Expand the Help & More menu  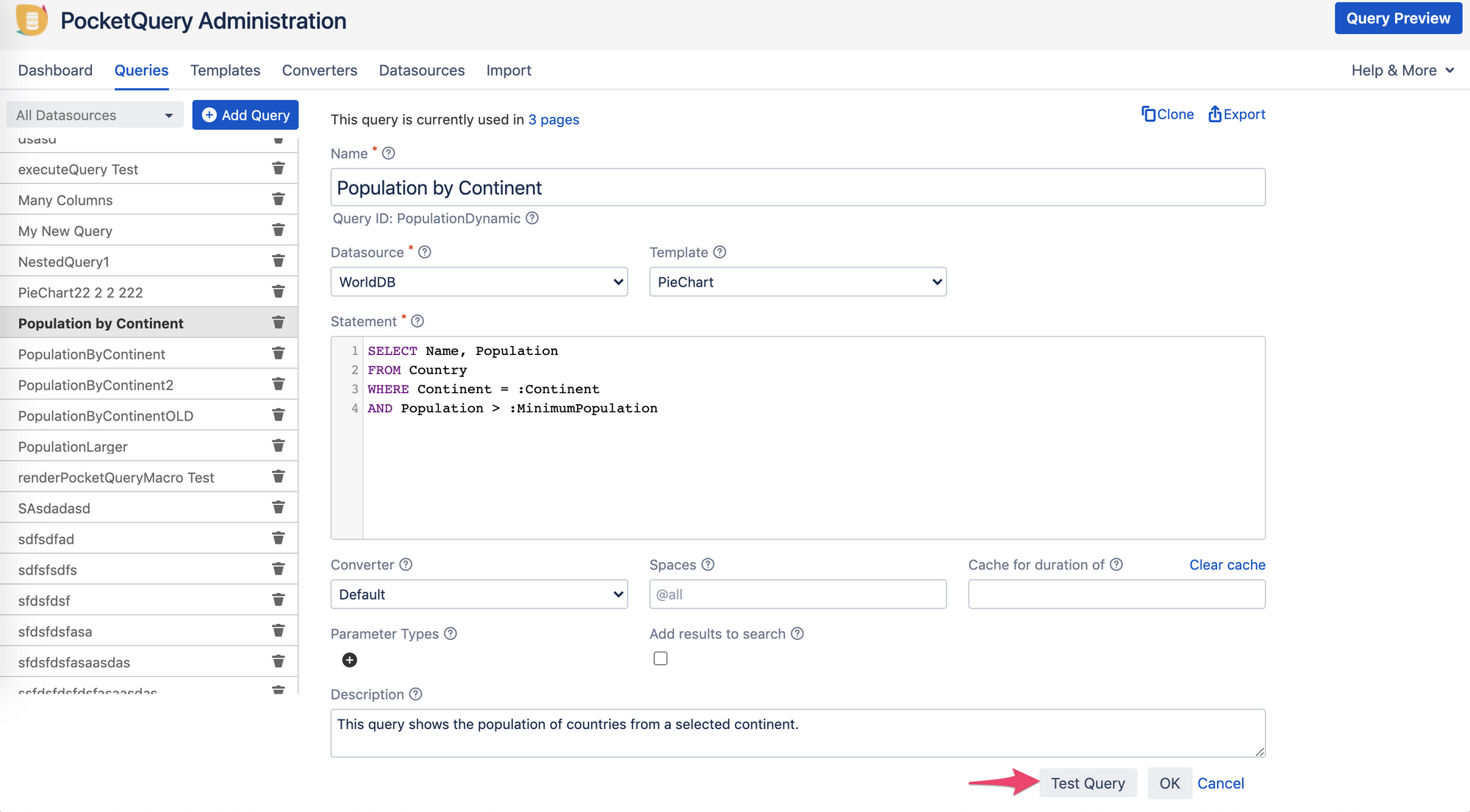click(1402, 71)
